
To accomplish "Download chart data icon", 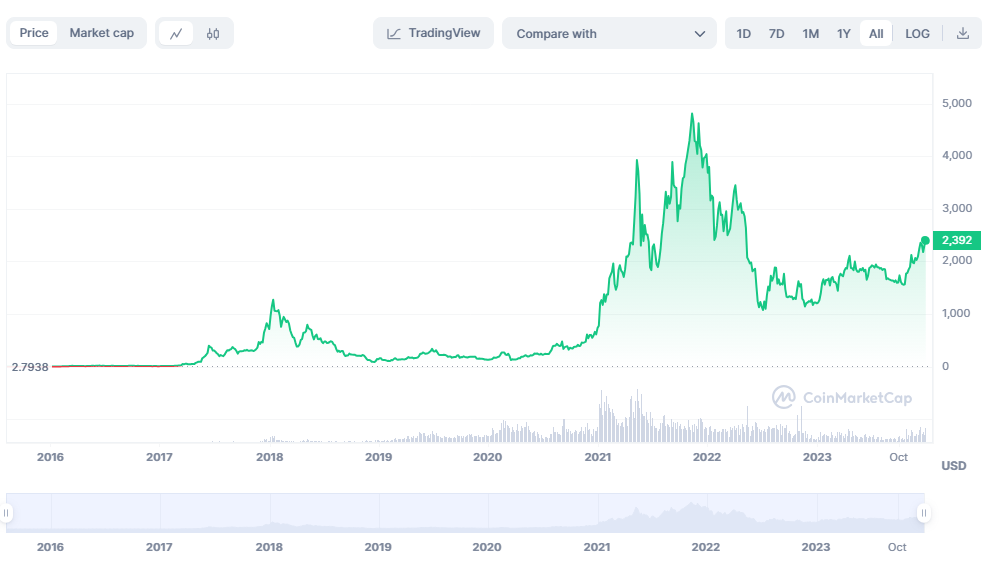I will coord(963,34).
